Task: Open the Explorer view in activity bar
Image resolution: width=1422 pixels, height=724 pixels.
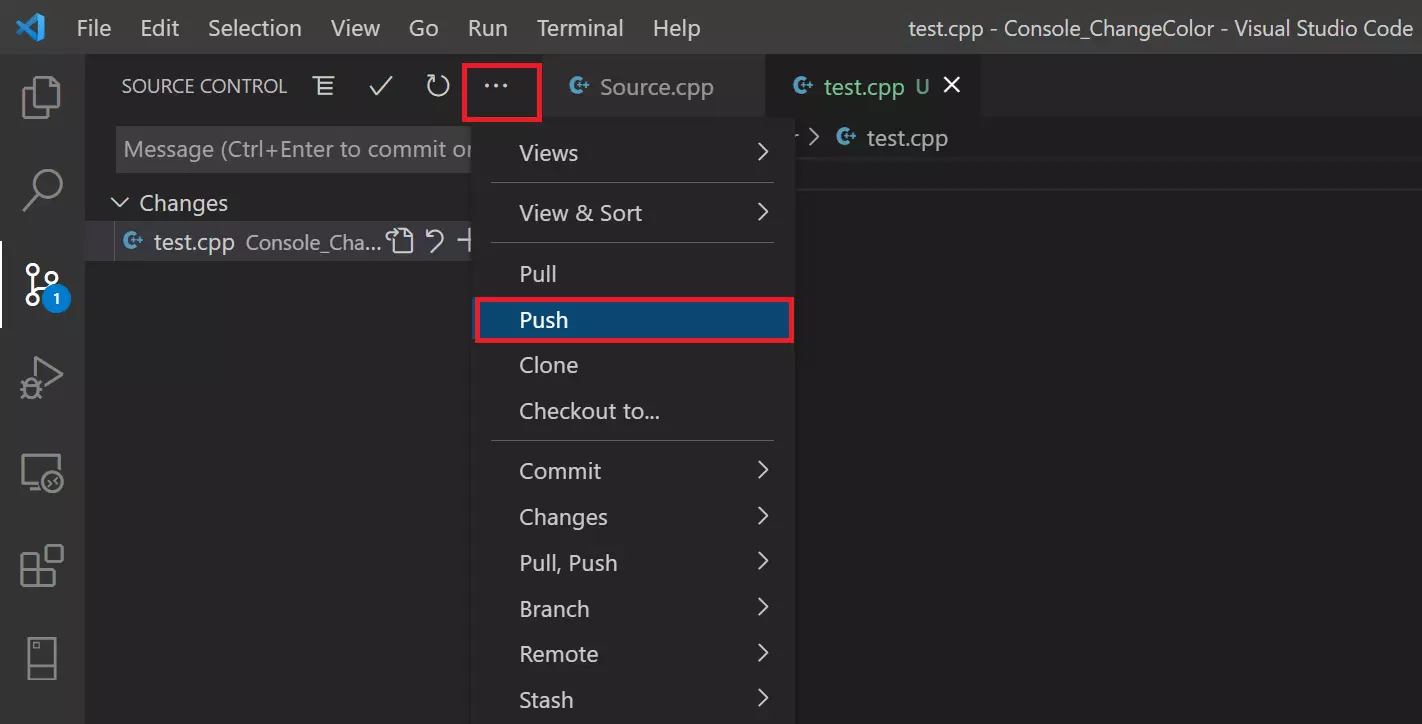Action: [x=42, y=96]
